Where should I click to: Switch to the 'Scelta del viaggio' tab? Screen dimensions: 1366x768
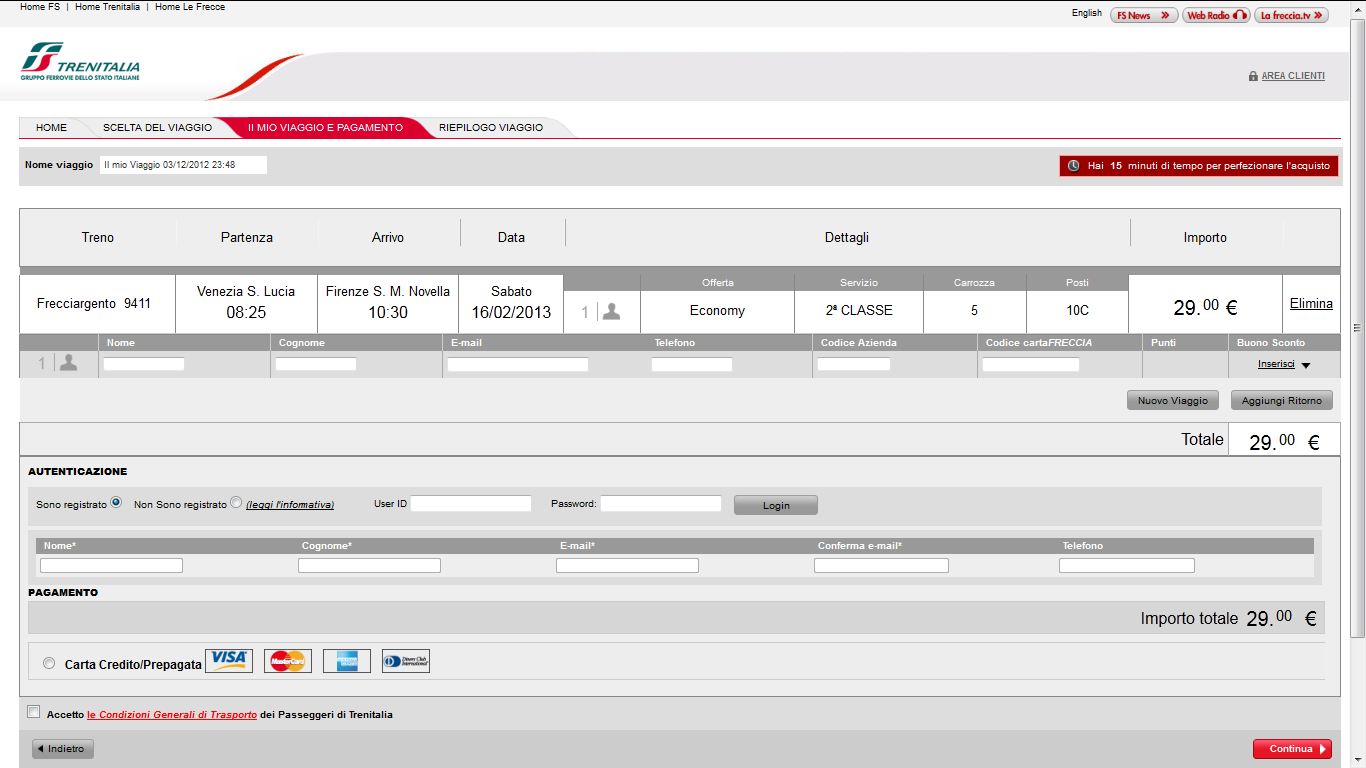pyautogui.click(x=157, y=128)
